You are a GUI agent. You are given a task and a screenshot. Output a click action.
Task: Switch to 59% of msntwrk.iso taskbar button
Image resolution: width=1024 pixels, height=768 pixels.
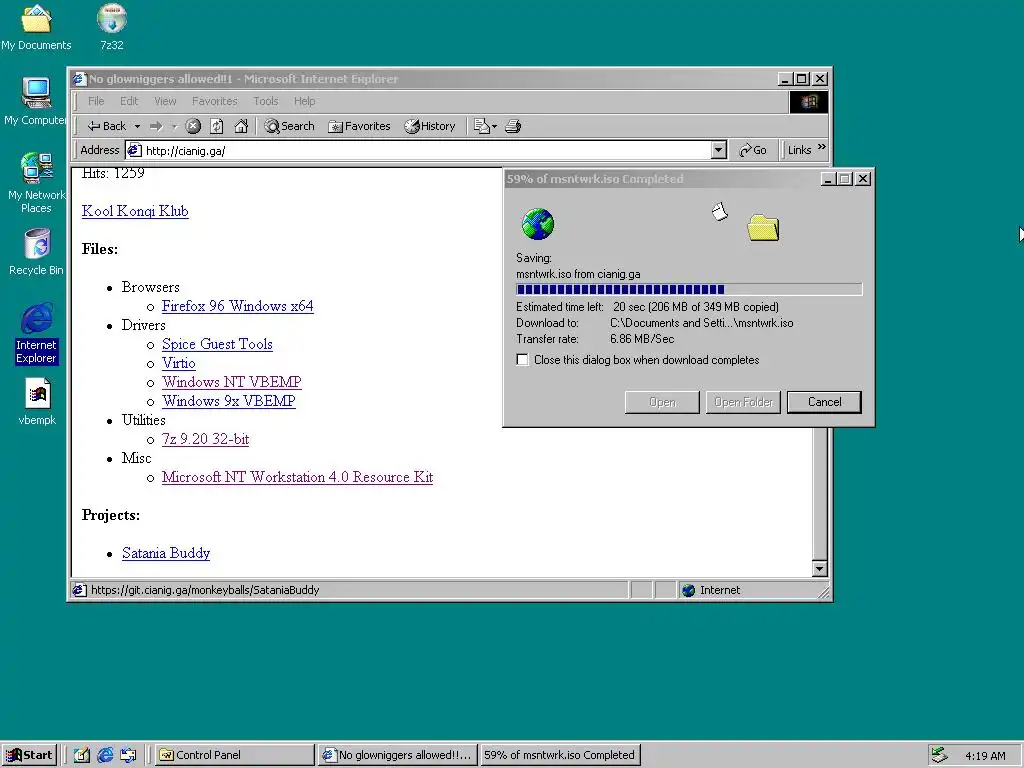pyautogui.click(x=560, y=755)
